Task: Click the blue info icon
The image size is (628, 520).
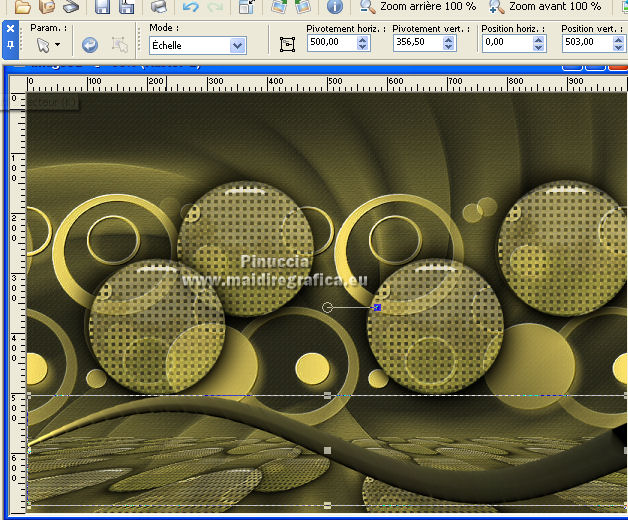Action: [x=335, y=6]
